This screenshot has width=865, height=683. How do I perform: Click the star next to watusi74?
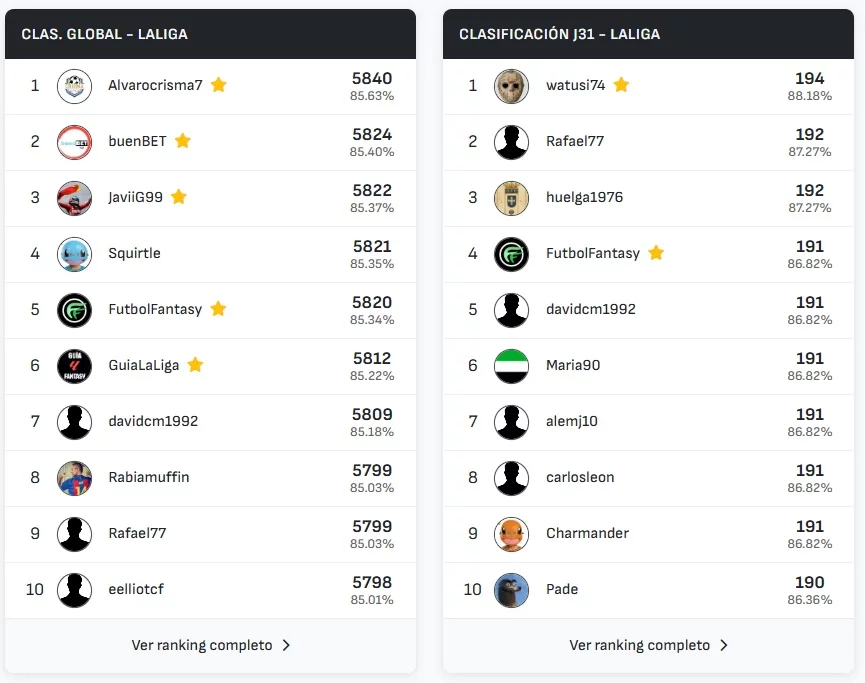[x=621, y=85]
